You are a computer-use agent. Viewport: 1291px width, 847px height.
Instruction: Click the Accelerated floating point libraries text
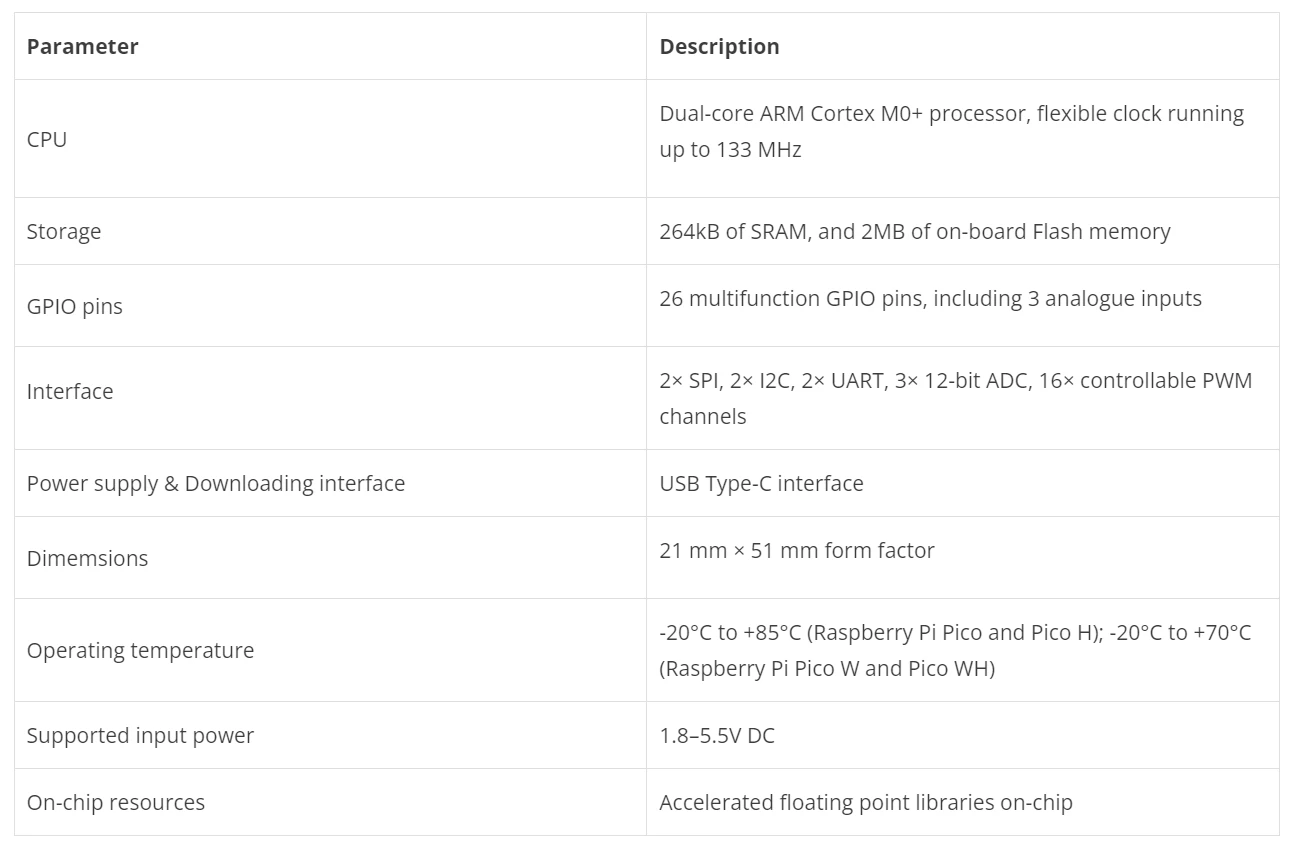coord(865,803)
